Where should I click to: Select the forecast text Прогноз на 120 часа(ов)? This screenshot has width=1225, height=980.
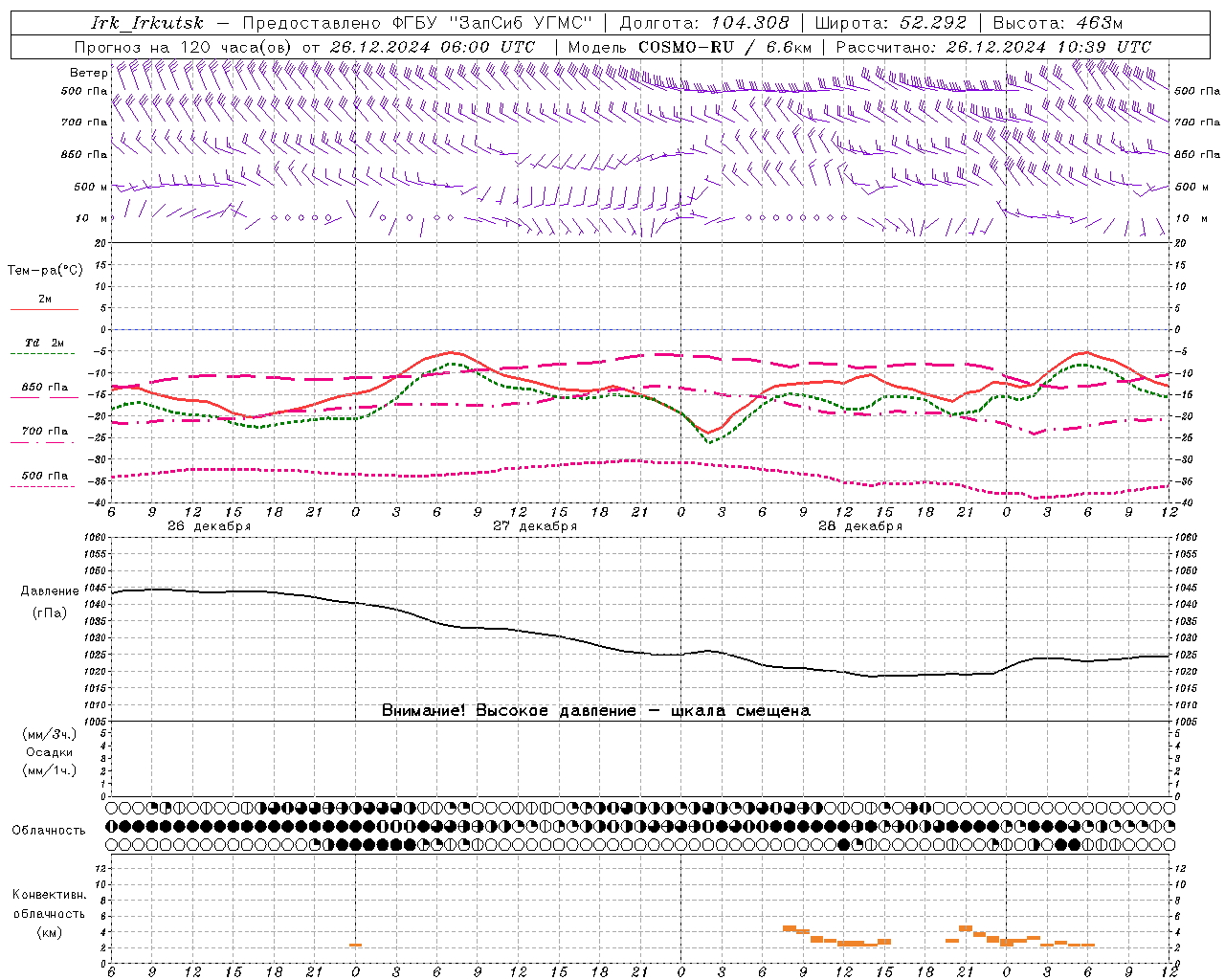coord(185,47)
